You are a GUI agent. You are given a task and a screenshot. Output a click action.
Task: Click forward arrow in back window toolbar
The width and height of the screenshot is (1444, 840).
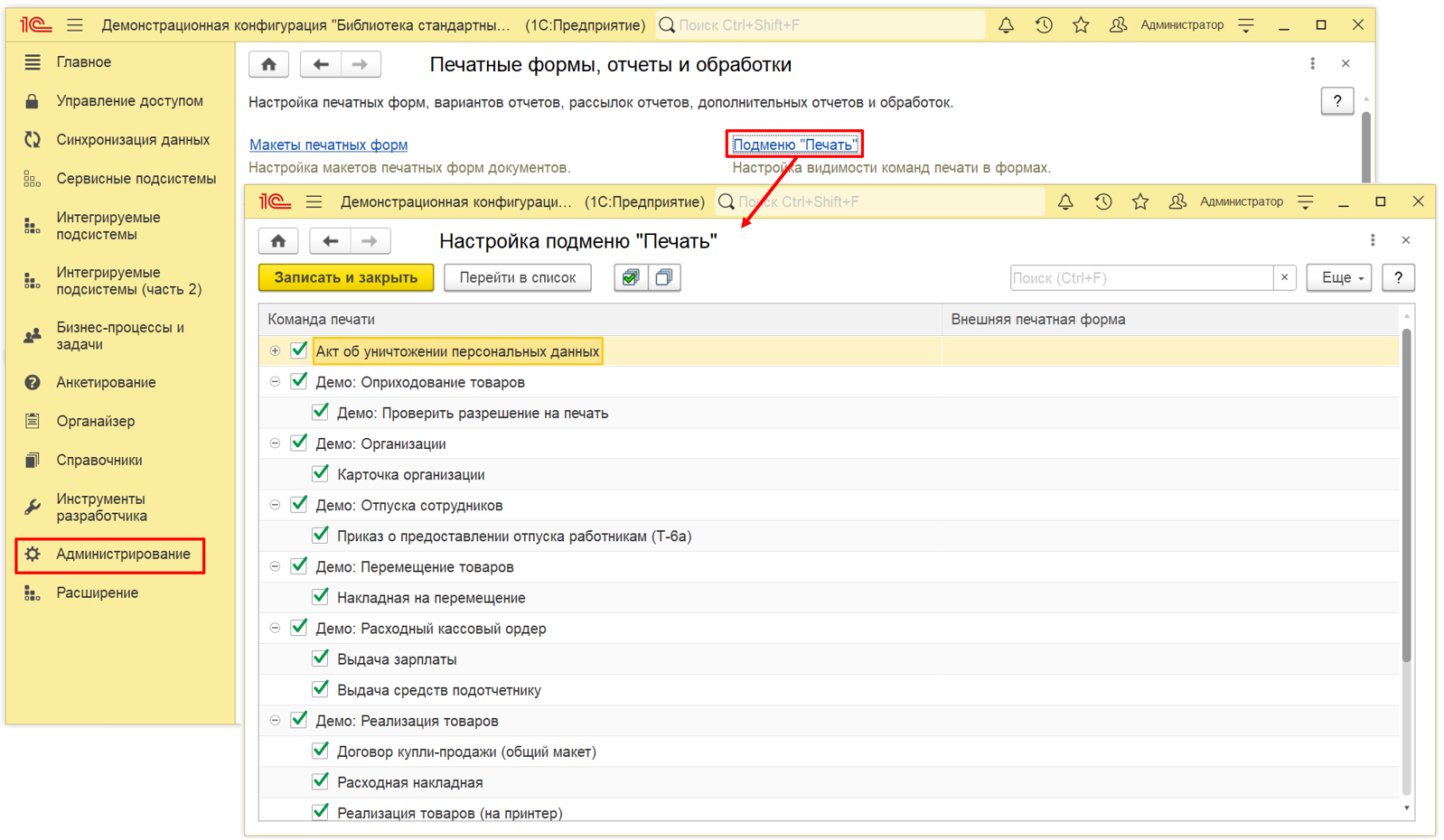pyautogui.click(x=360, y=64)
